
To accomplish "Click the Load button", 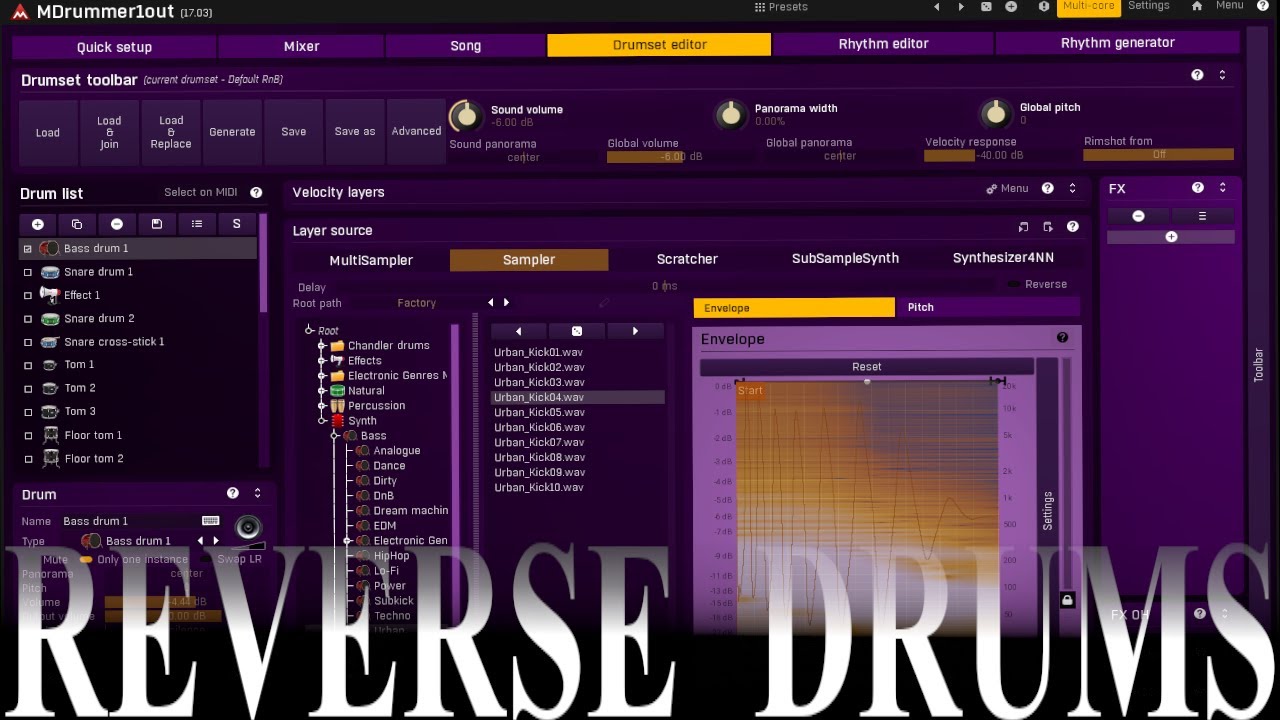I will click(x=48, y=132).
